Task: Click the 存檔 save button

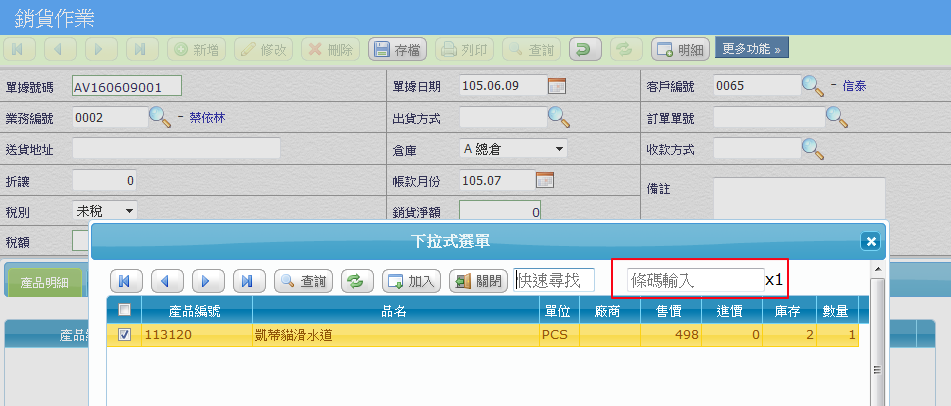Action: pyautogui.click(x=399, y=49)
